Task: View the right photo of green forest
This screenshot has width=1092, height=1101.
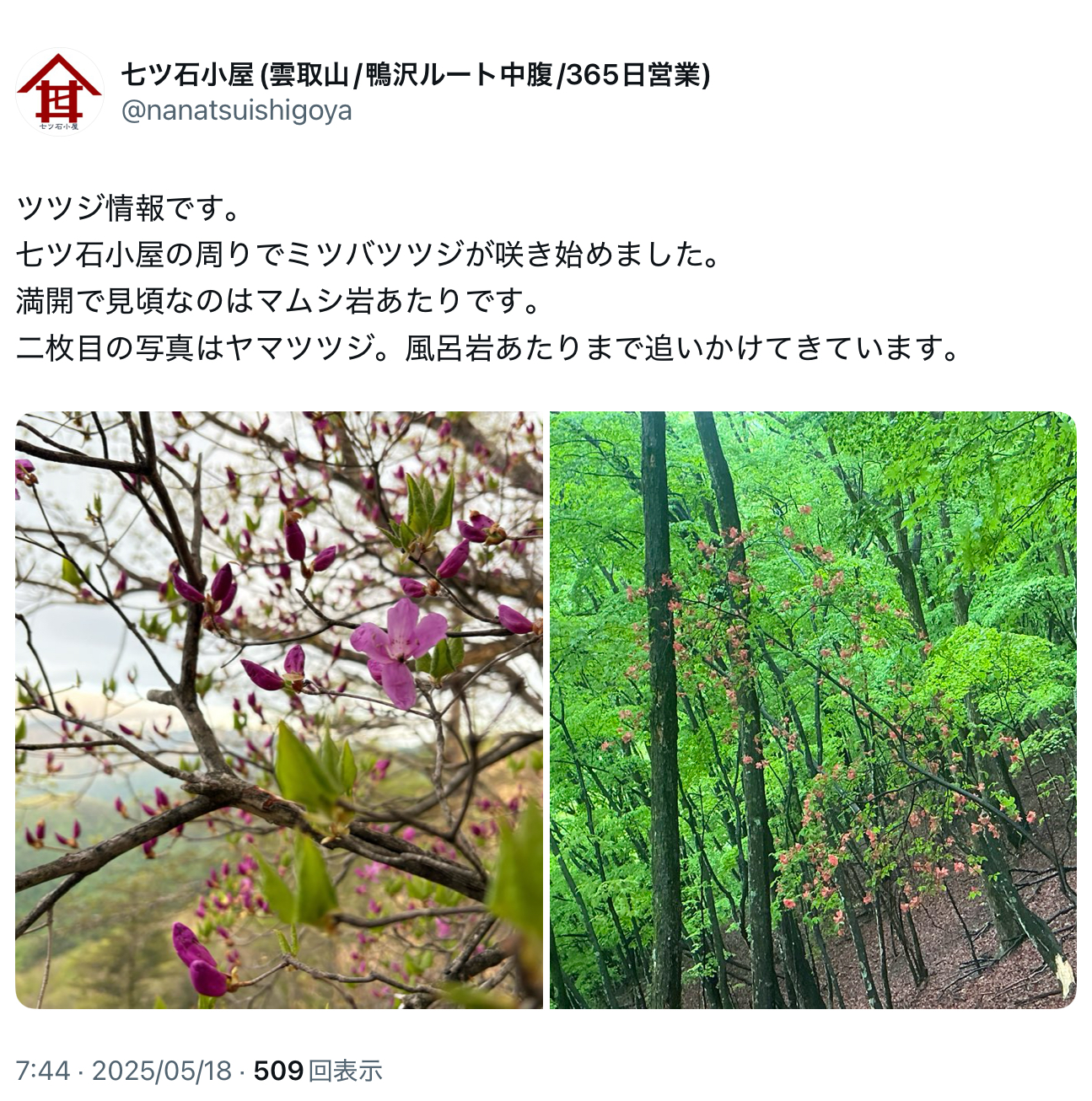Action: pyautogui.click(x=813, y=710)
